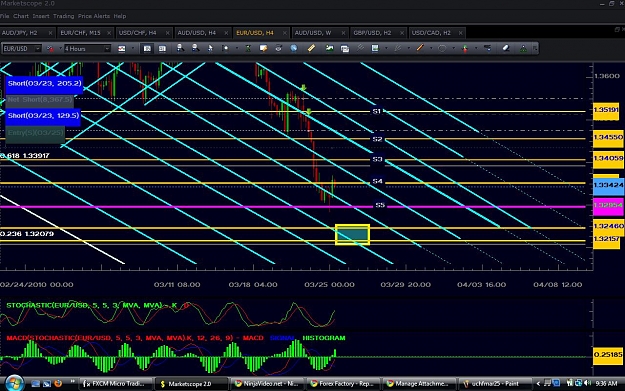Click the chart type candlestick icon
This screenshot has width=625, height=391.
point(122,49)
